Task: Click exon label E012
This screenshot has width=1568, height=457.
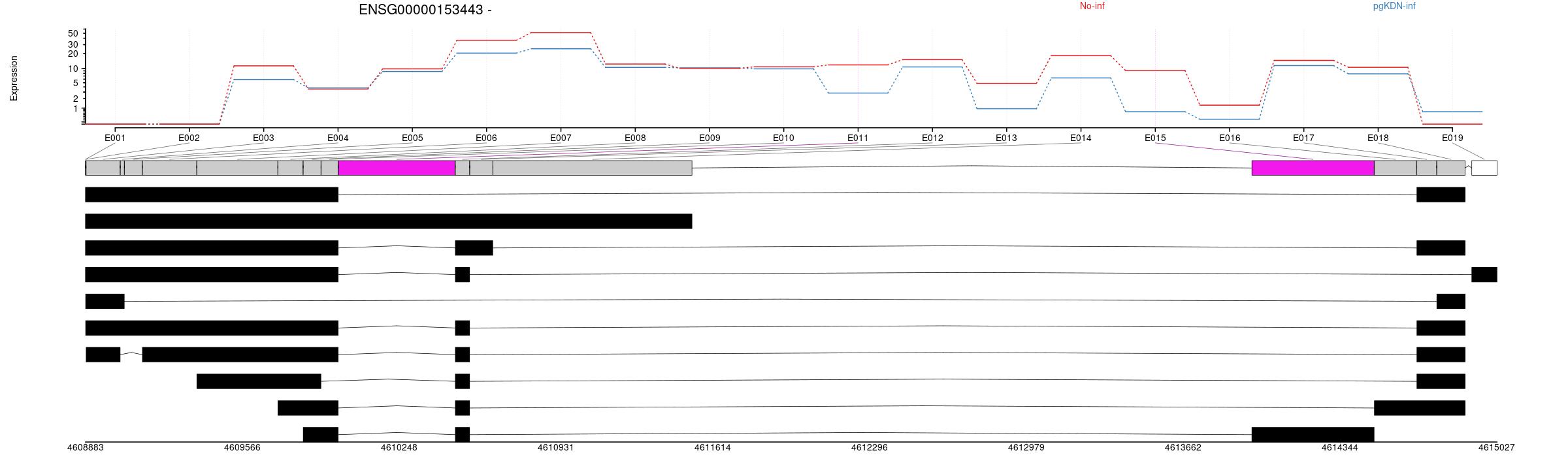Action: tap(932, 138)
